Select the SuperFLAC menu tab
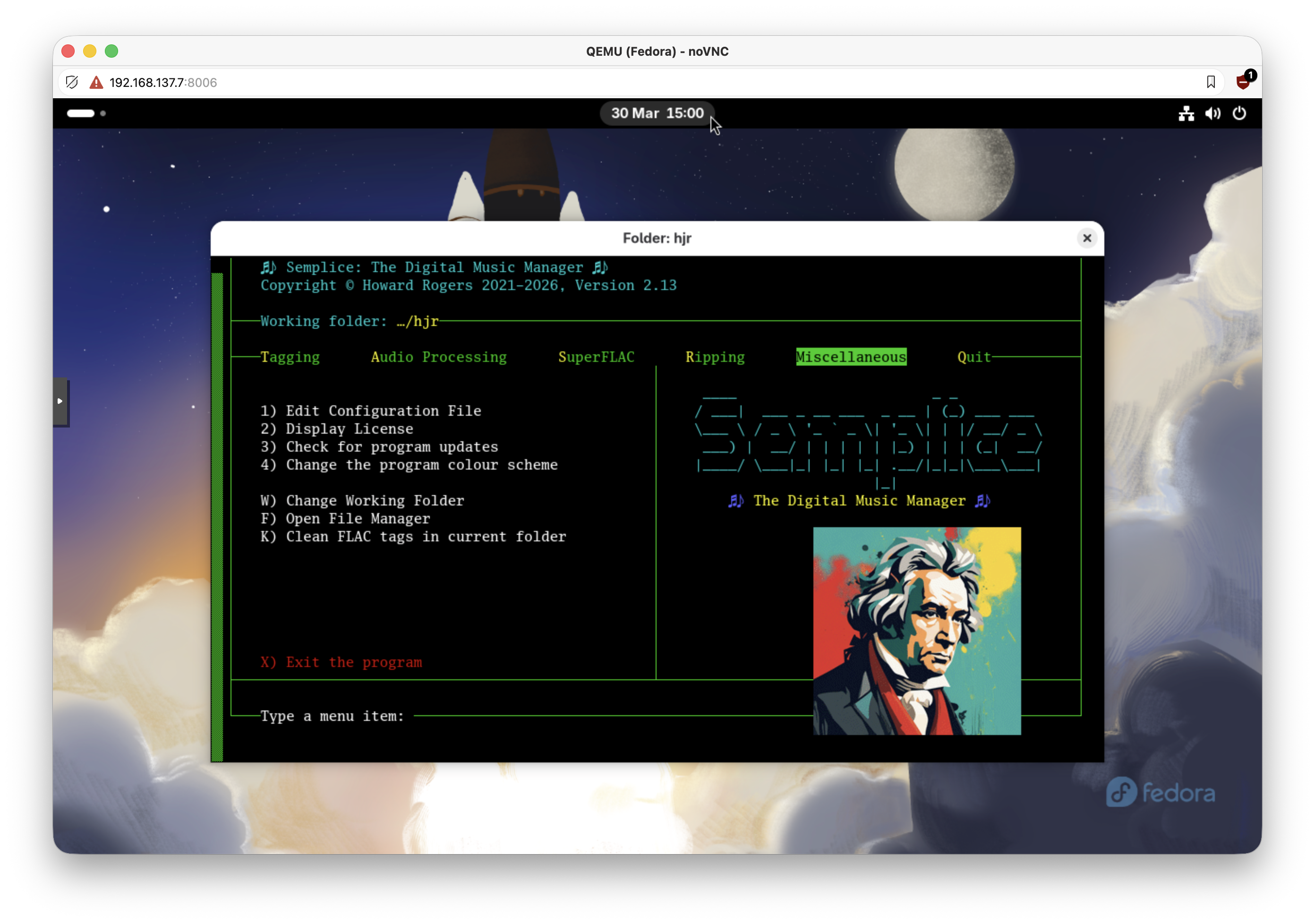This screenshot has width=1315, height=924. [596, 357]
